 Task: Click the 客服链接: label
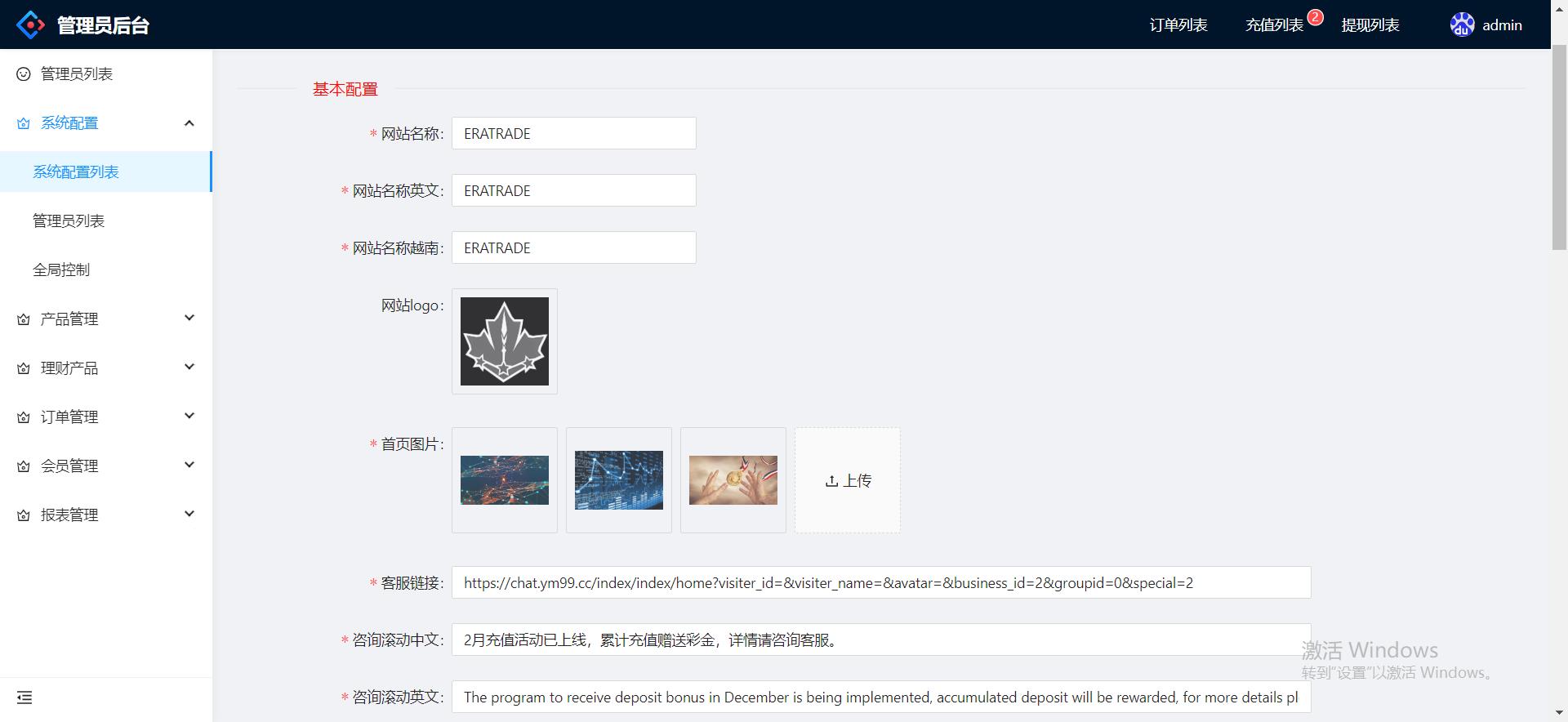tap(412, 583)
